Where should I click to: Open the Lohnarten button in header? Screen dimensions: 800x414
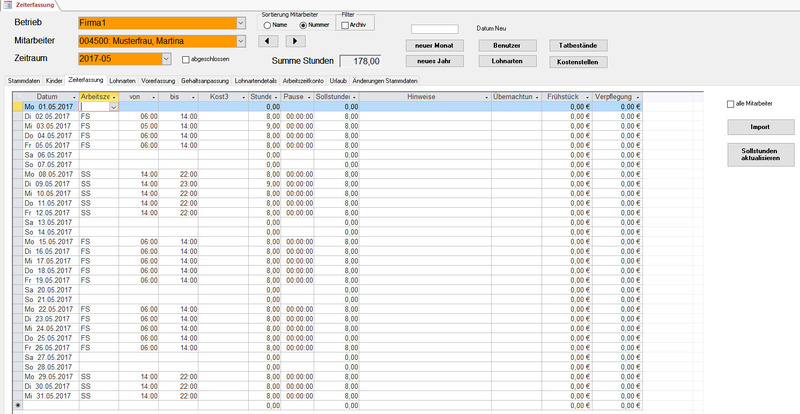[x=508, y=61]
